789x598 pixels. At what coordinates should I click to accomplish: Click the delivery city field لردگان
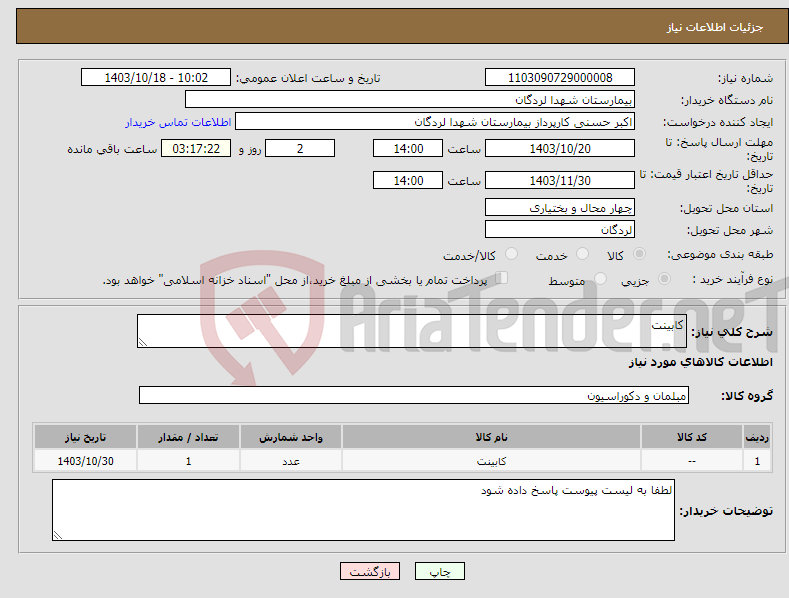(x=560, y=230)
